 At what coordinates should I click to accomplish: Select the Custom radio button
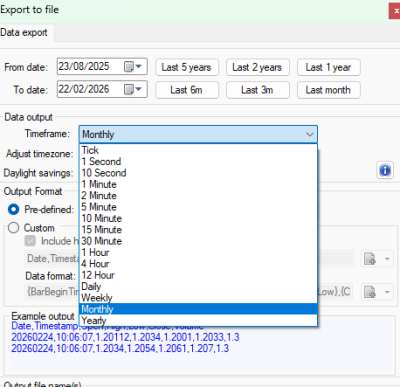pyautogui.click(x=14, y=228)
